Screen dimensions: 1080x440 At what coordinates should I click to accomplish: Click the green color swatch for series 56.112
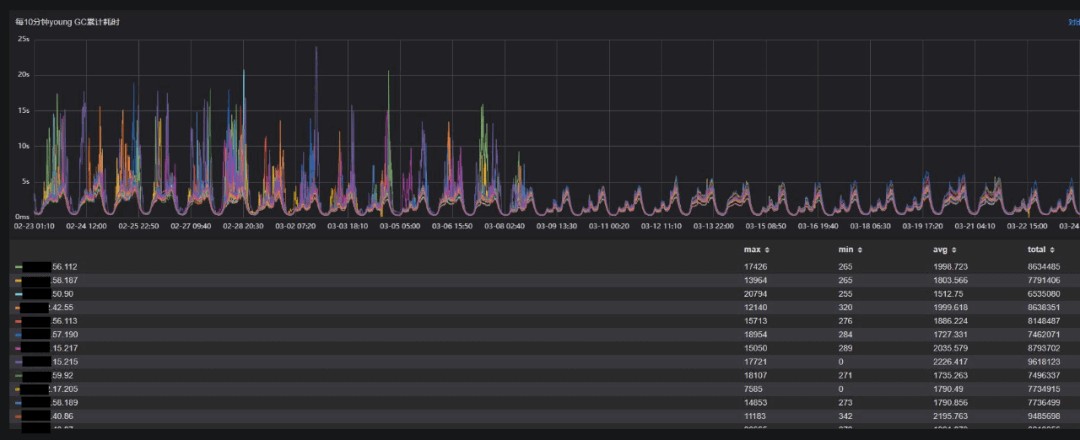click(19, 267)
